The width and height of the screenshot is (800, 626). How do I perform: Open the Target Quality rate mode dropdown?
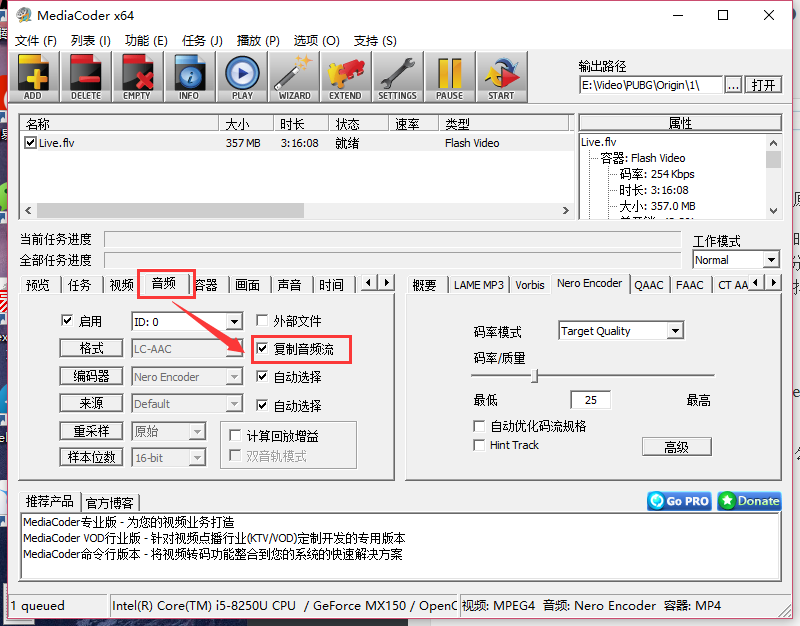pos(675,331)
